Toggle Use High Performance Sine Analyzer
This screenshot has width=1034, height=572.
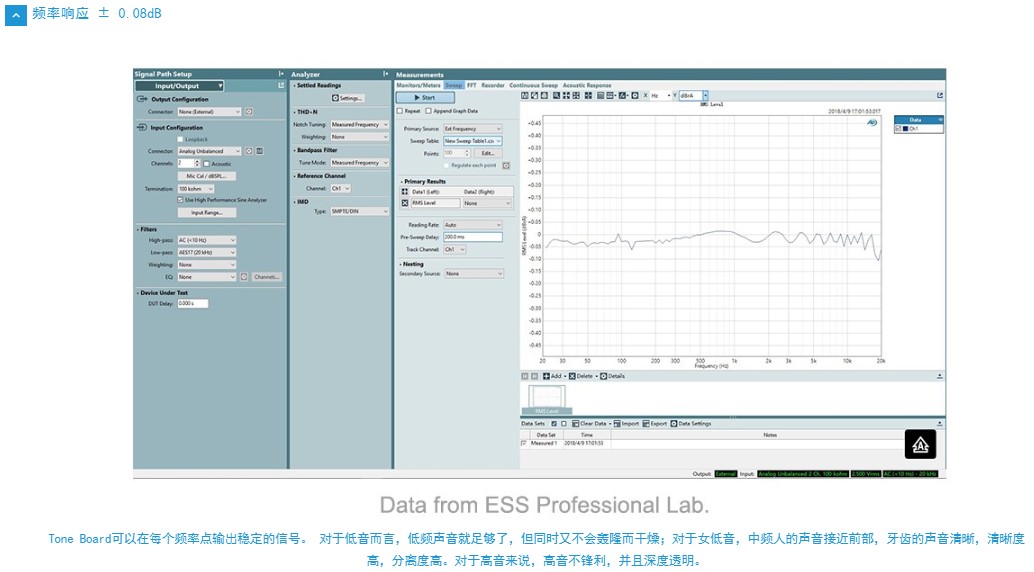[180, 200]
